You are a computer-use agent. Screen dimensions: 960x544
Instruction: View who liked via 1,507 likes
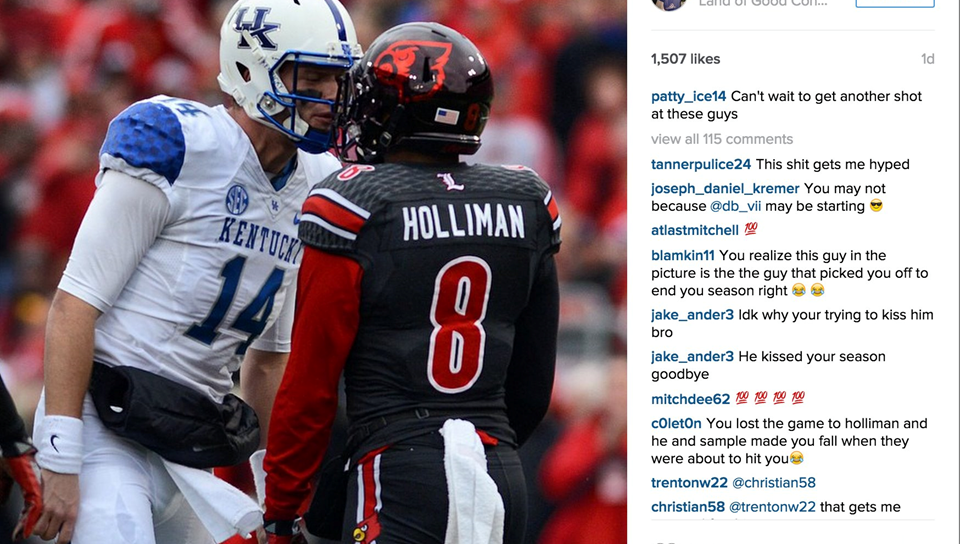685,59
